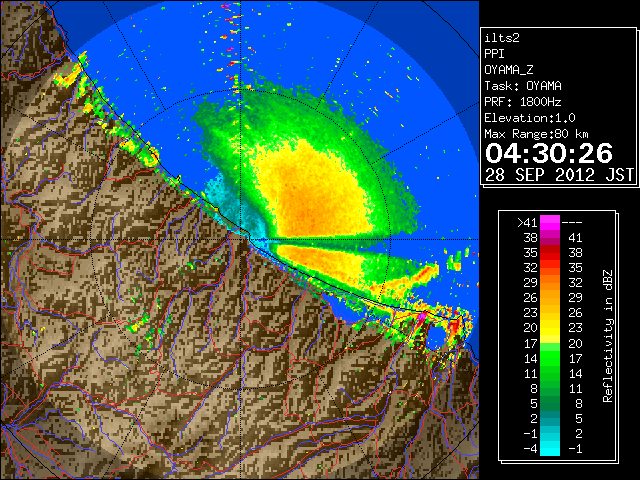
Task: Pick the cyan -4 dBZ color band
Action: [x=550, y=449]
